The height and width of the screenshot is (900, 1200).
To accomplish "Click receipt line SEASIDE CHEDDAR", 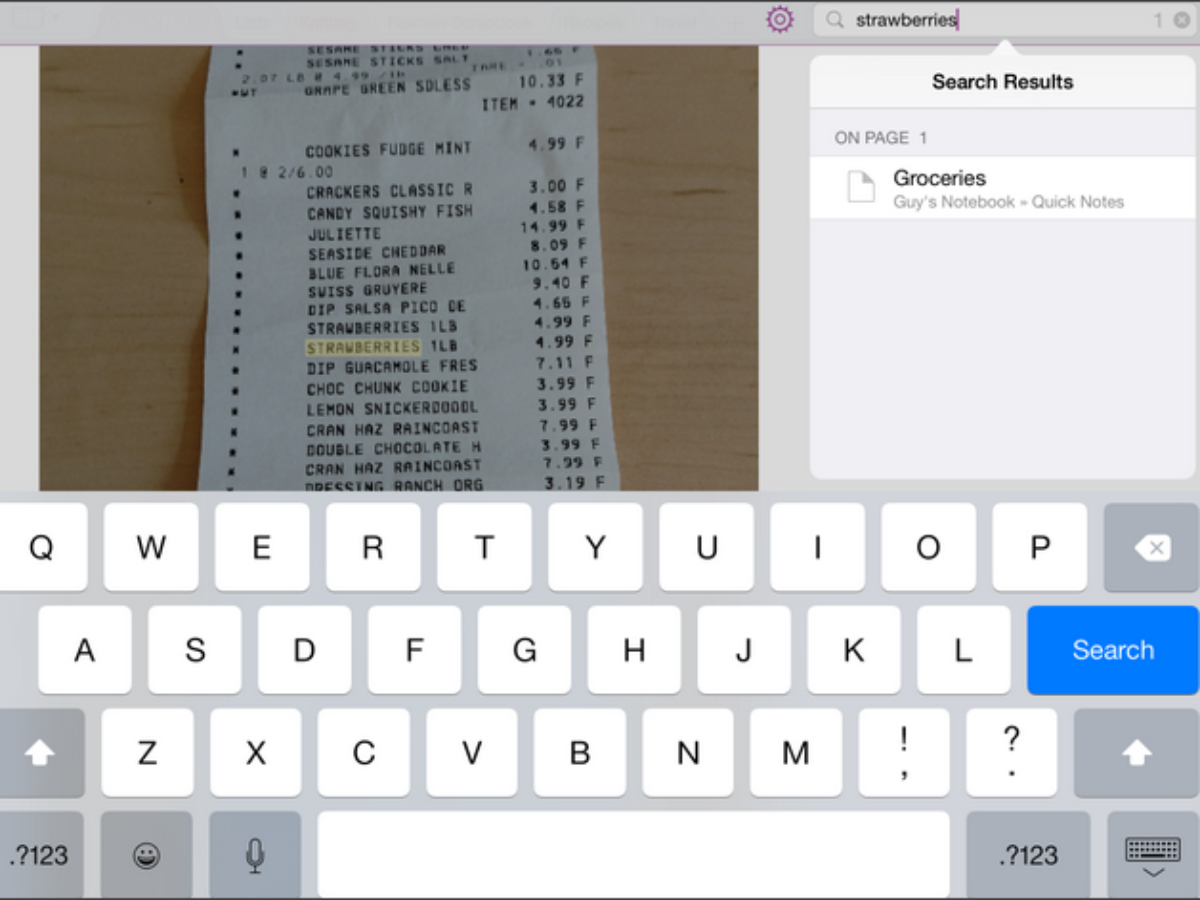I will pyautogui.click(x=377, y=253).
